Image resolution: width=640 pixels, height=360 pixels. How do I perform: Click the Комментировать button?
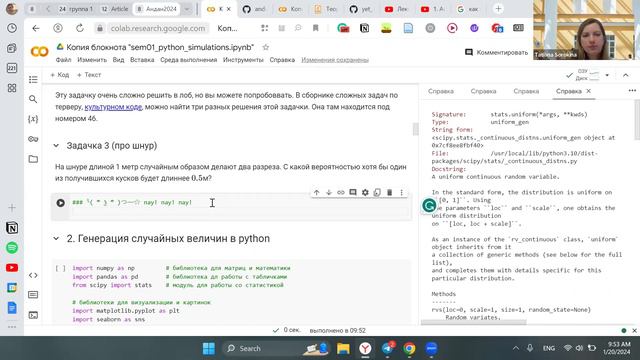pyautogui.click(x=496, y=52)
